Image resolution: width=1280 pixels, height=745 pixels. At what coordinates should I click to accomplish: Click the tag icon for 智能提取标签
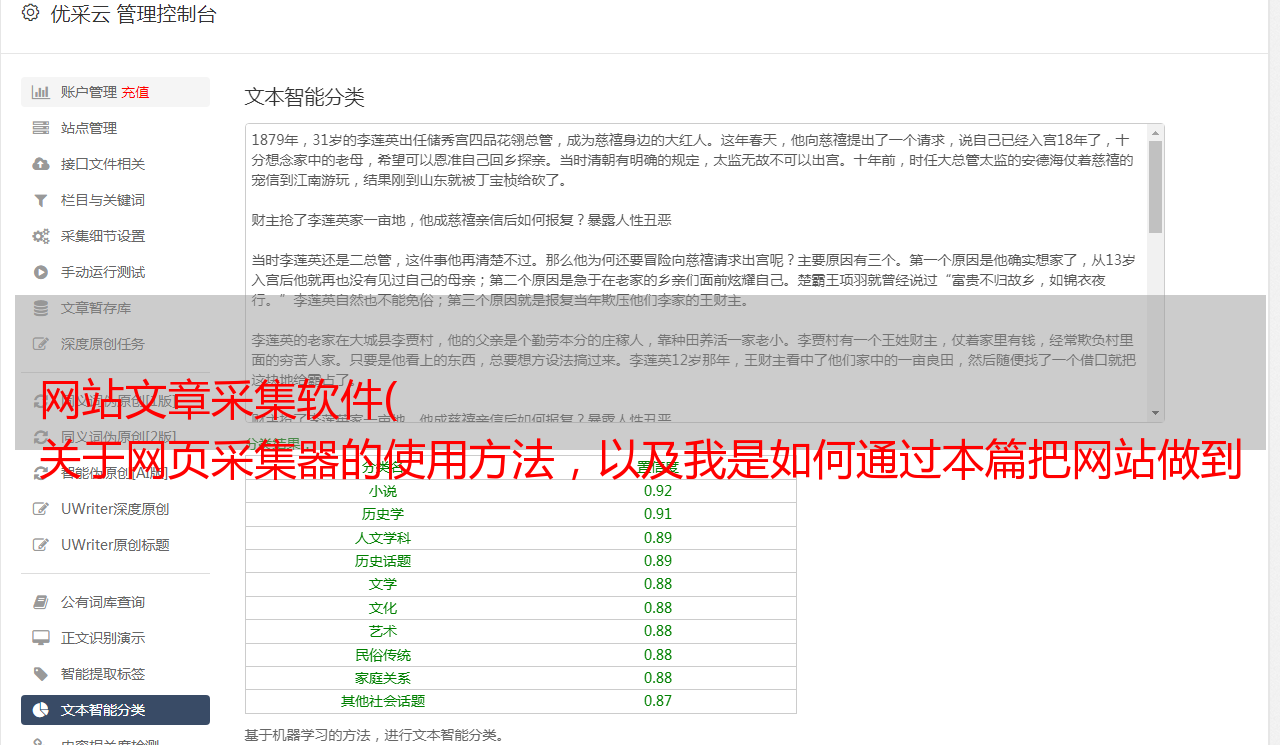[x=41, y=674]
